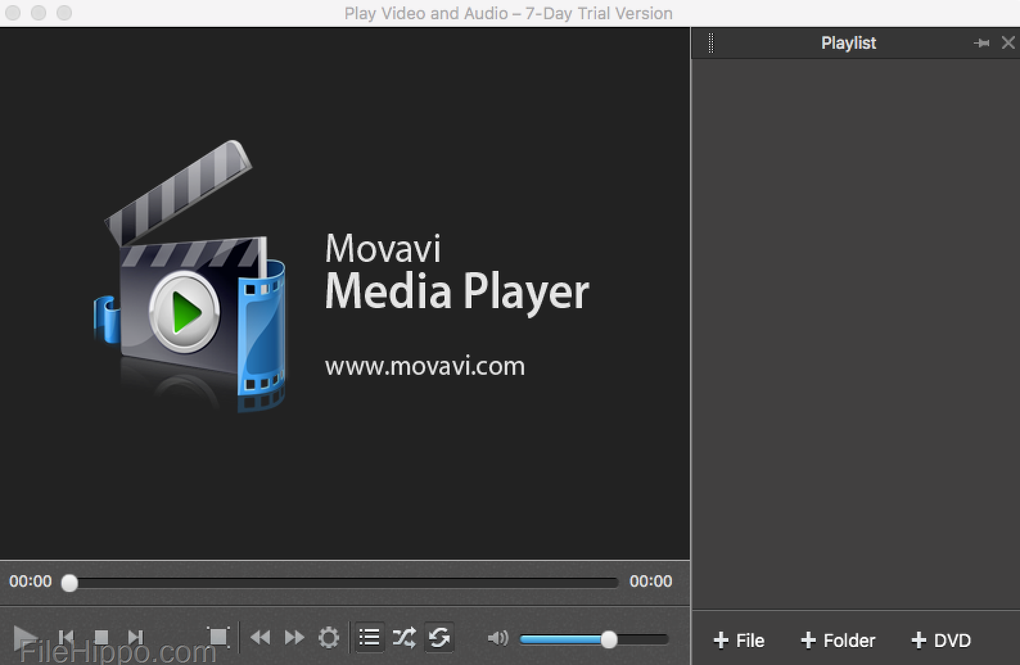Screen dimensions: 1020x665
Task: Enter full screen mode icon
Action: 218,637
